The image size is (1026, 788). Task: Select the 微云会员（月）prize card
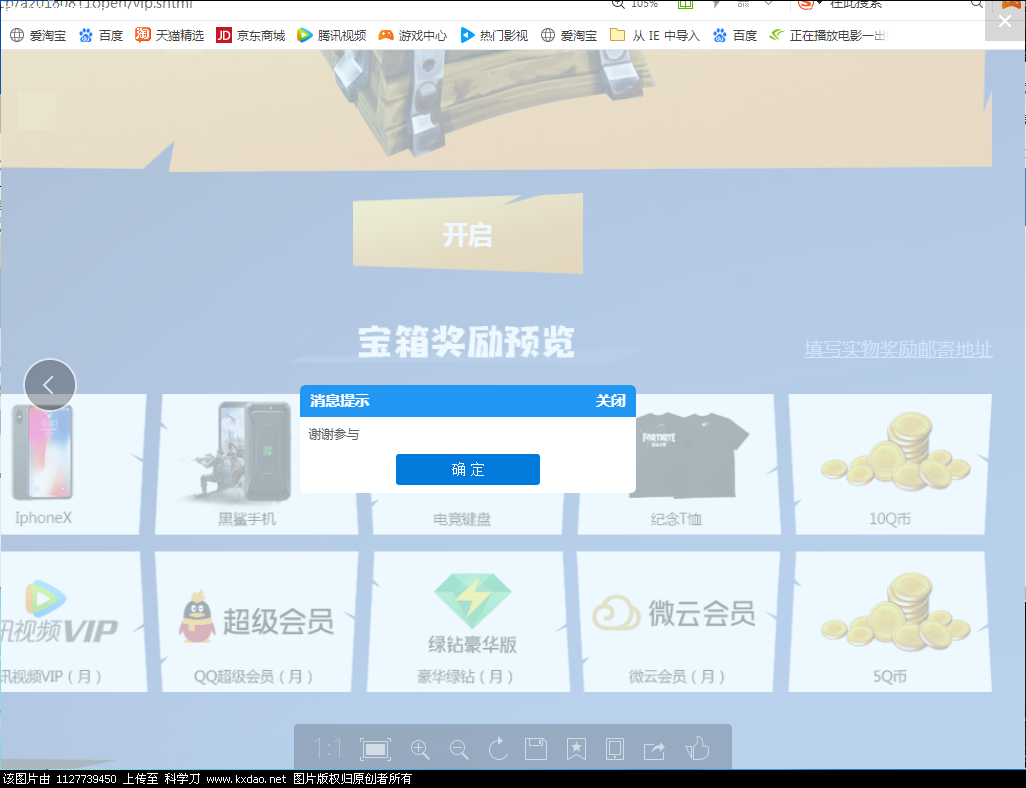point(679,622)
